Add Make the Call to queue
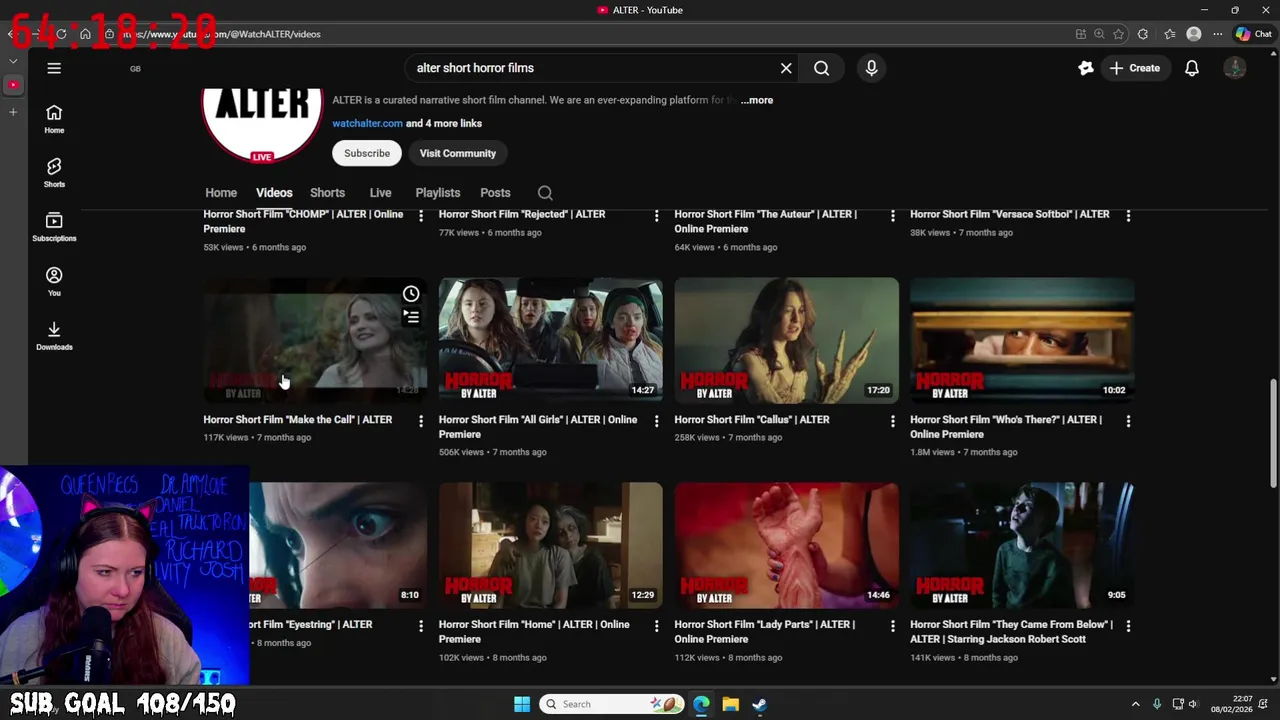 411,317
